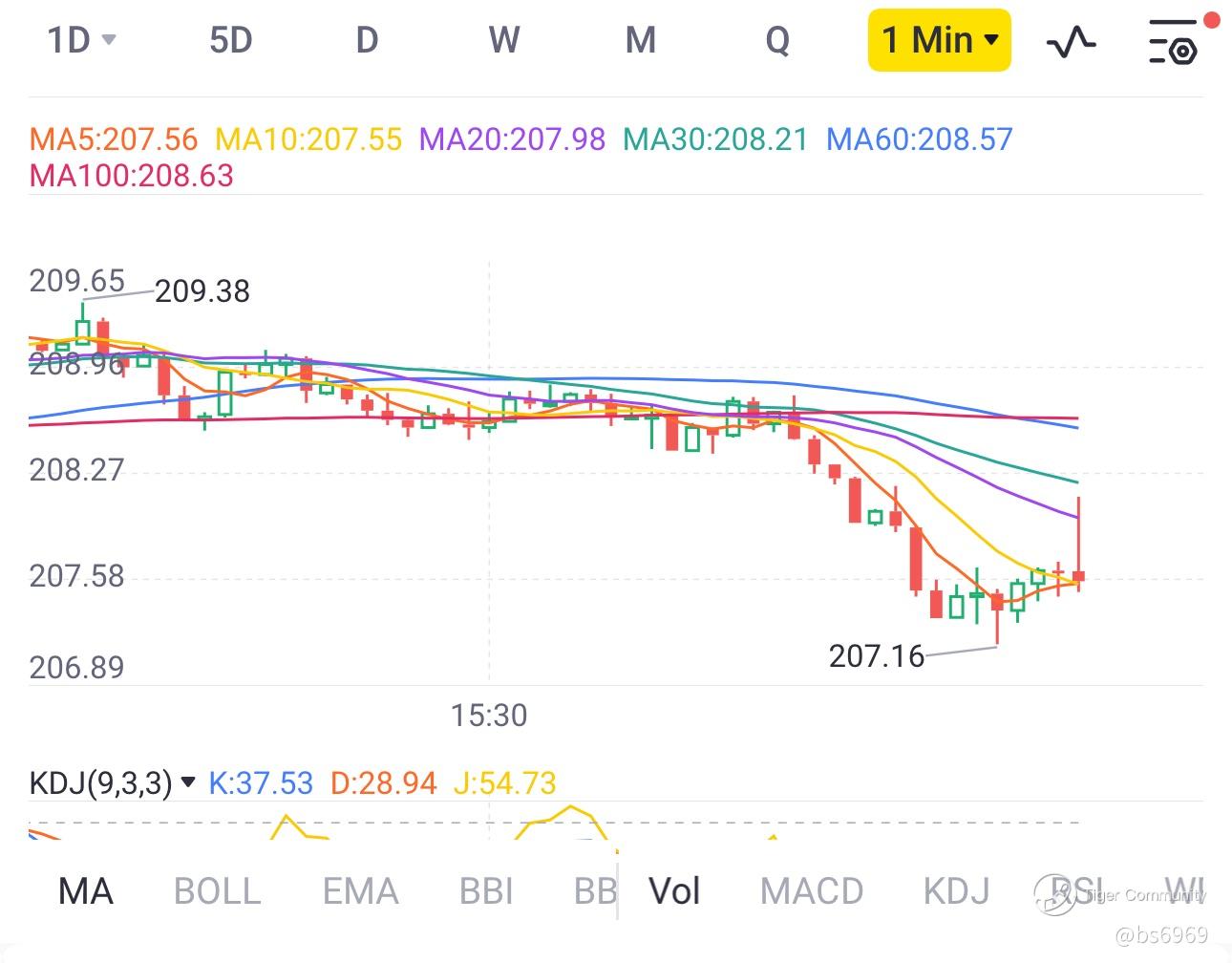Image resolution: width=1232 pixels, height=963 pixels.
Task: Expand the KDJ(9,3,3) indicator selector
Action: [113, 783]
